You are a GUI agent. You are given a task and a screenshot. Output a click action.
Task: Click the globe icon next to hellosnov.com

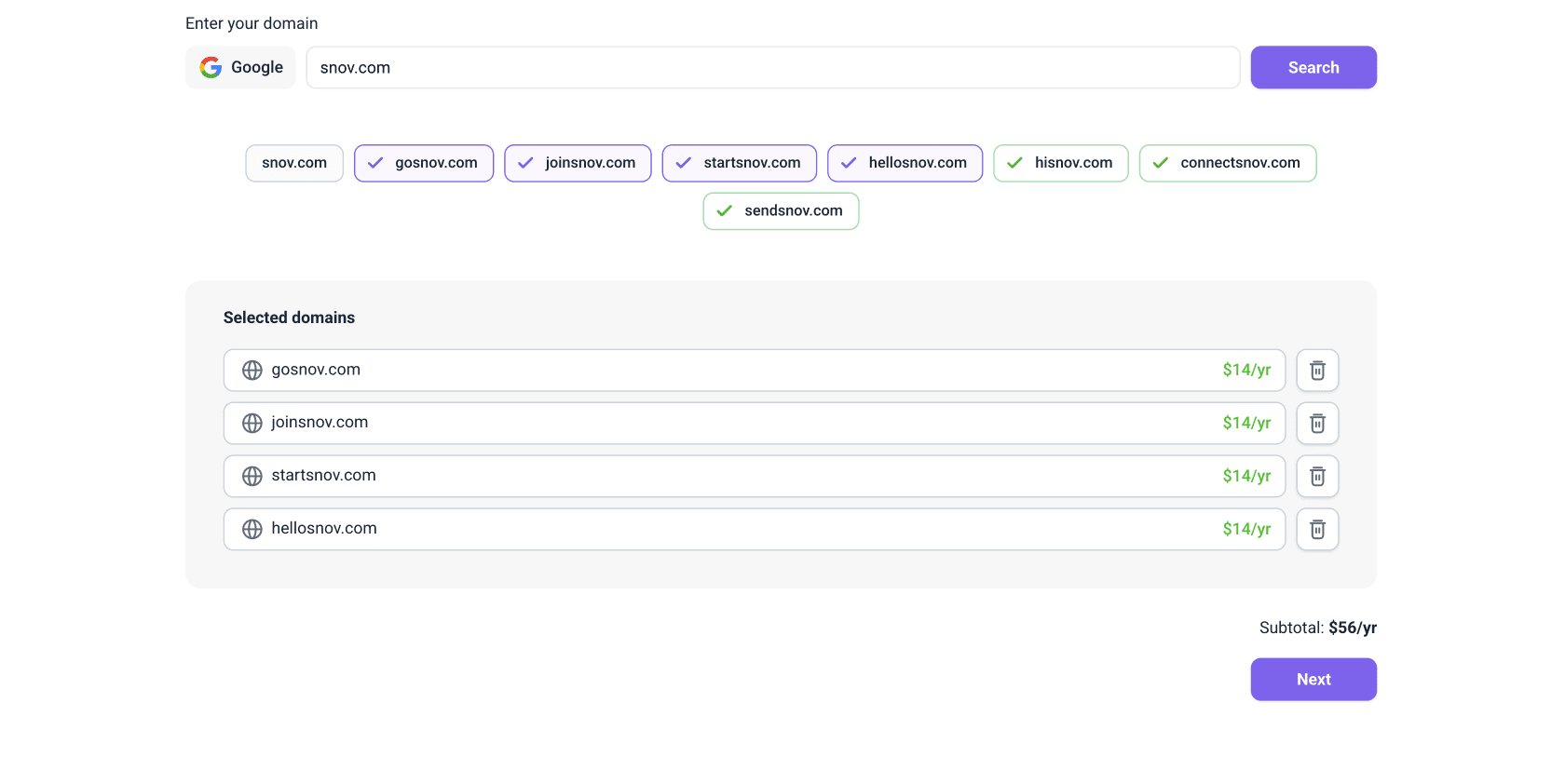click(252, 529)
